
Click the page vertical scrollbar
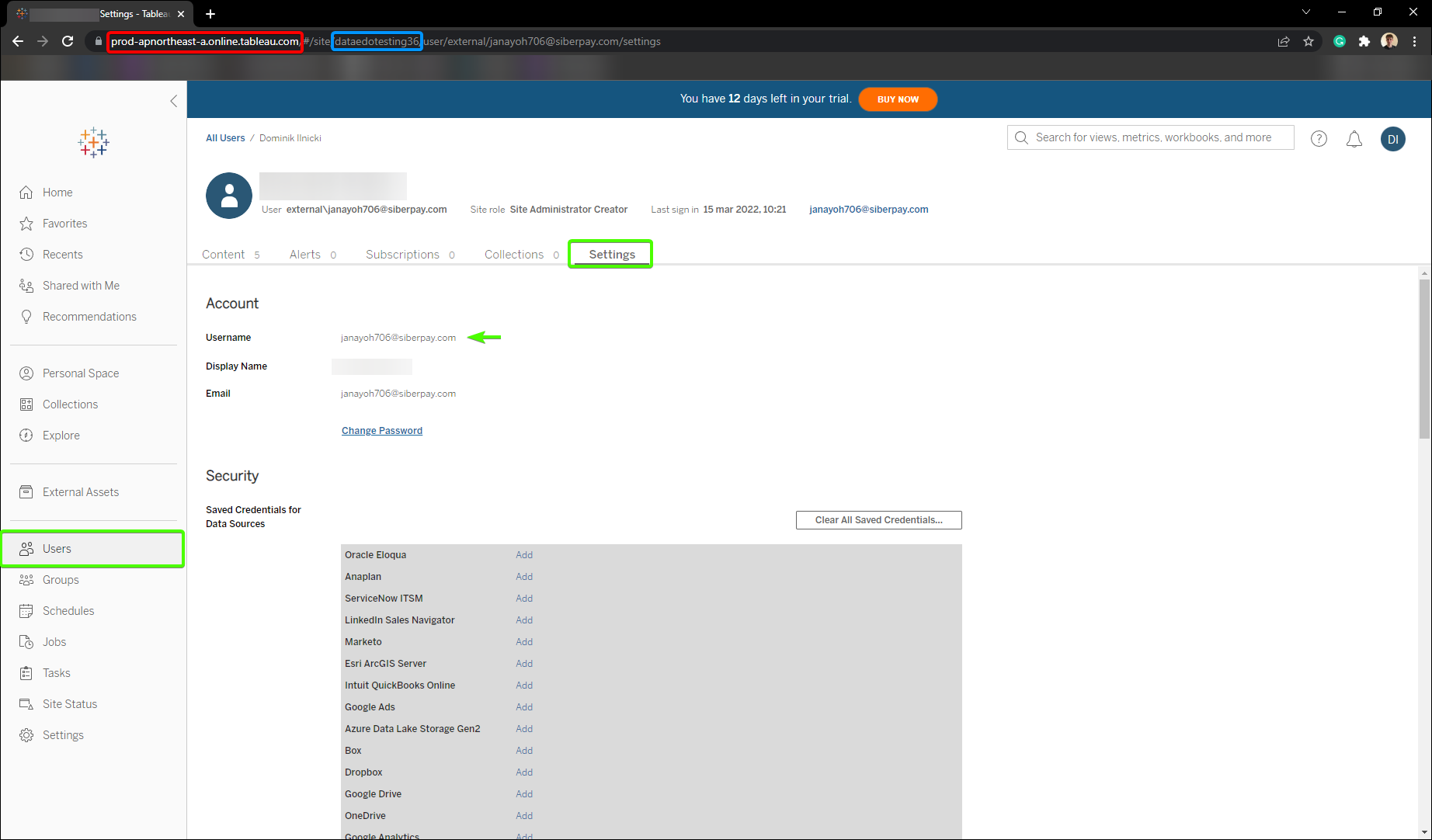1424,357
